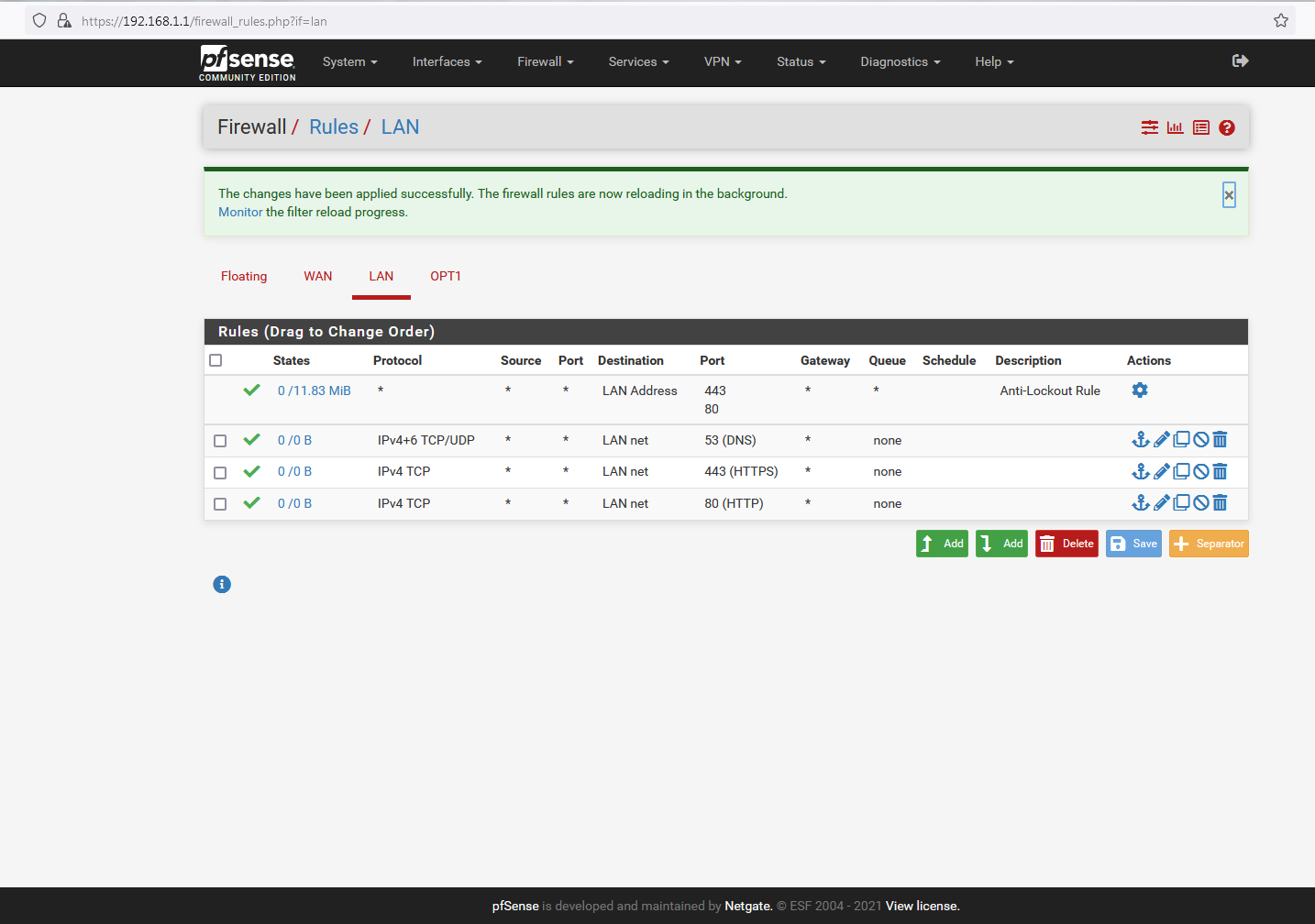Copy the 53 (DNS) rule

[x=1182, y=440]
